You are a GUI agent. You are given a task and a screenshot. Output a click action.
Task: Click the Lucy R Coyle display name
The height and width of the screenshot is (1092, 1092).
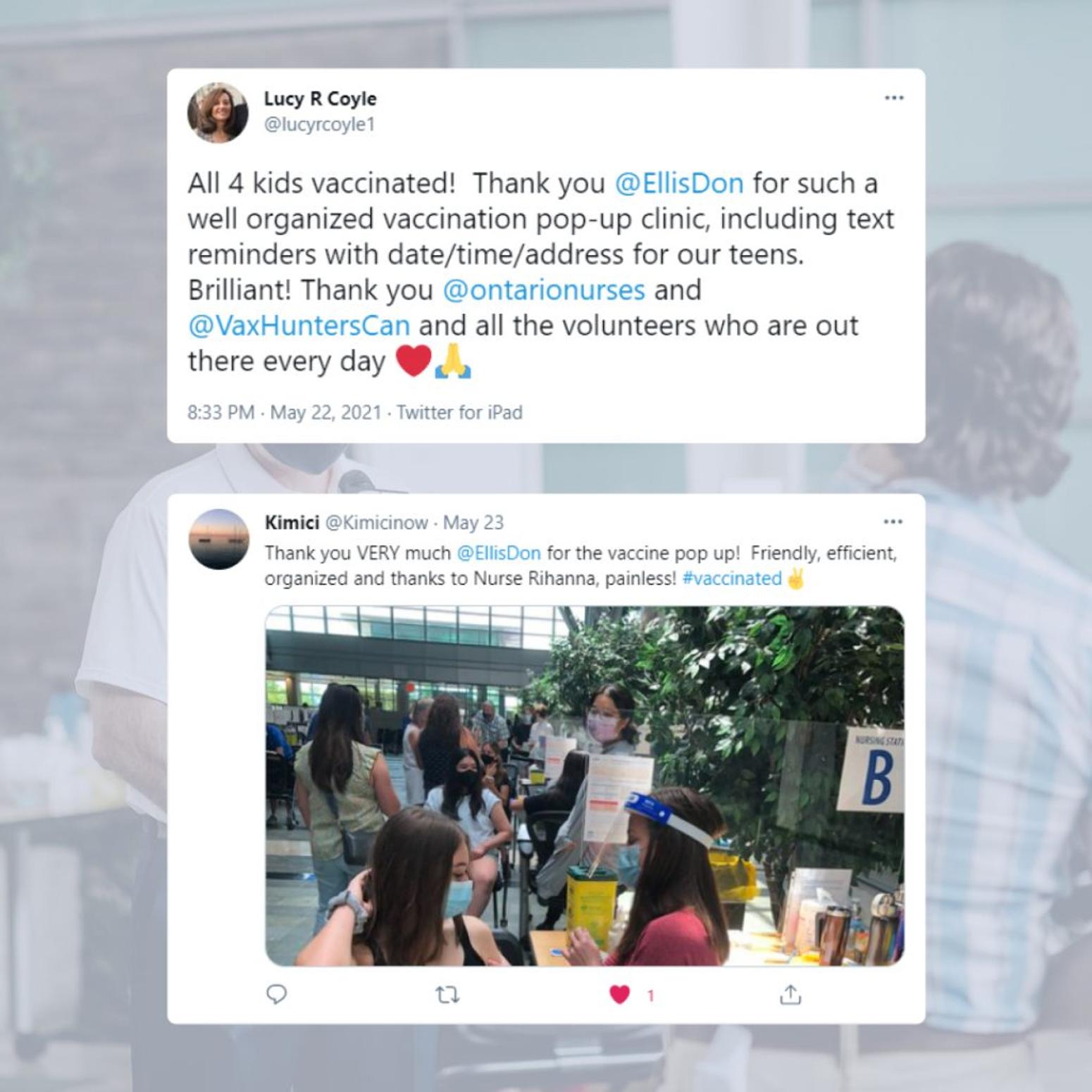click(321, 99)
